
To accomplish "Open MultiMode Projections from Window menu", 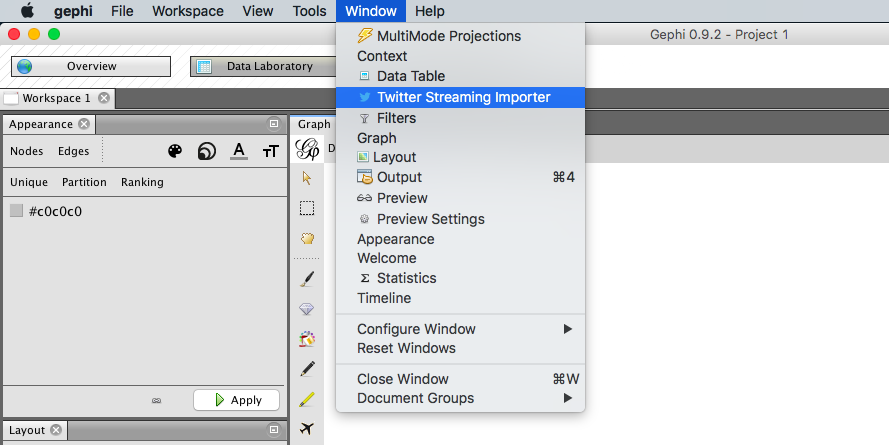I will [x=460, y=36].
